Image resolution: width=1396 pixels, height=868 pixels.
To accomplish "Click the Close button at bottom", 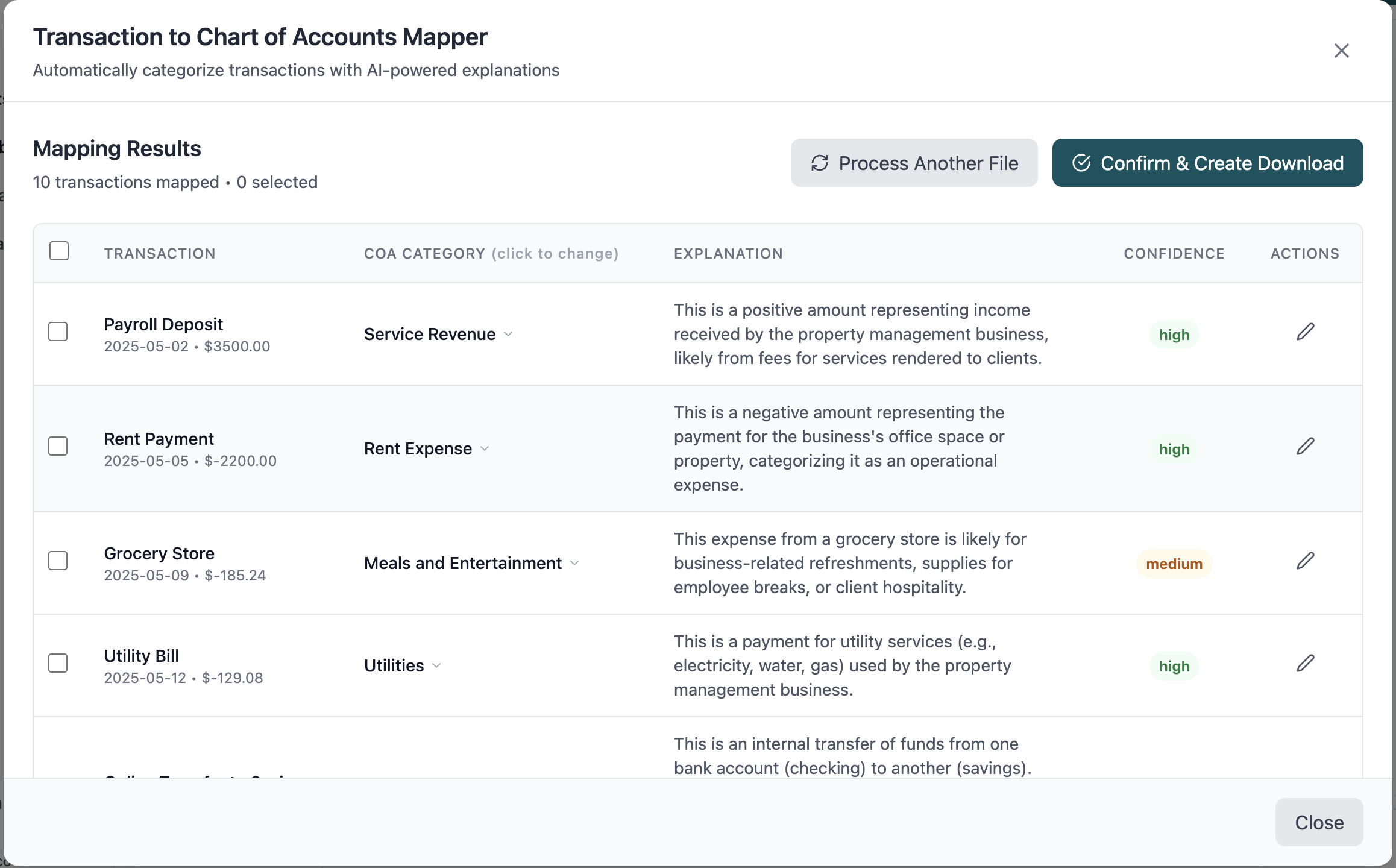I will (1318, 822).
